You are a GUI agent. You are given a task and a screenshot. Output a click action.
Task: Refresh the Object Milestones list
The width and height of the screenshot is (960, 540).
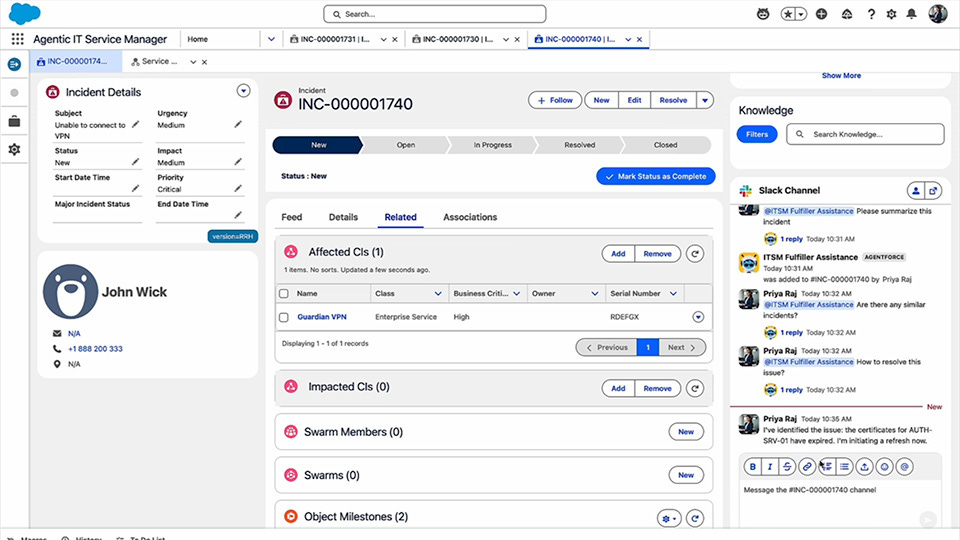pos(694,519)
